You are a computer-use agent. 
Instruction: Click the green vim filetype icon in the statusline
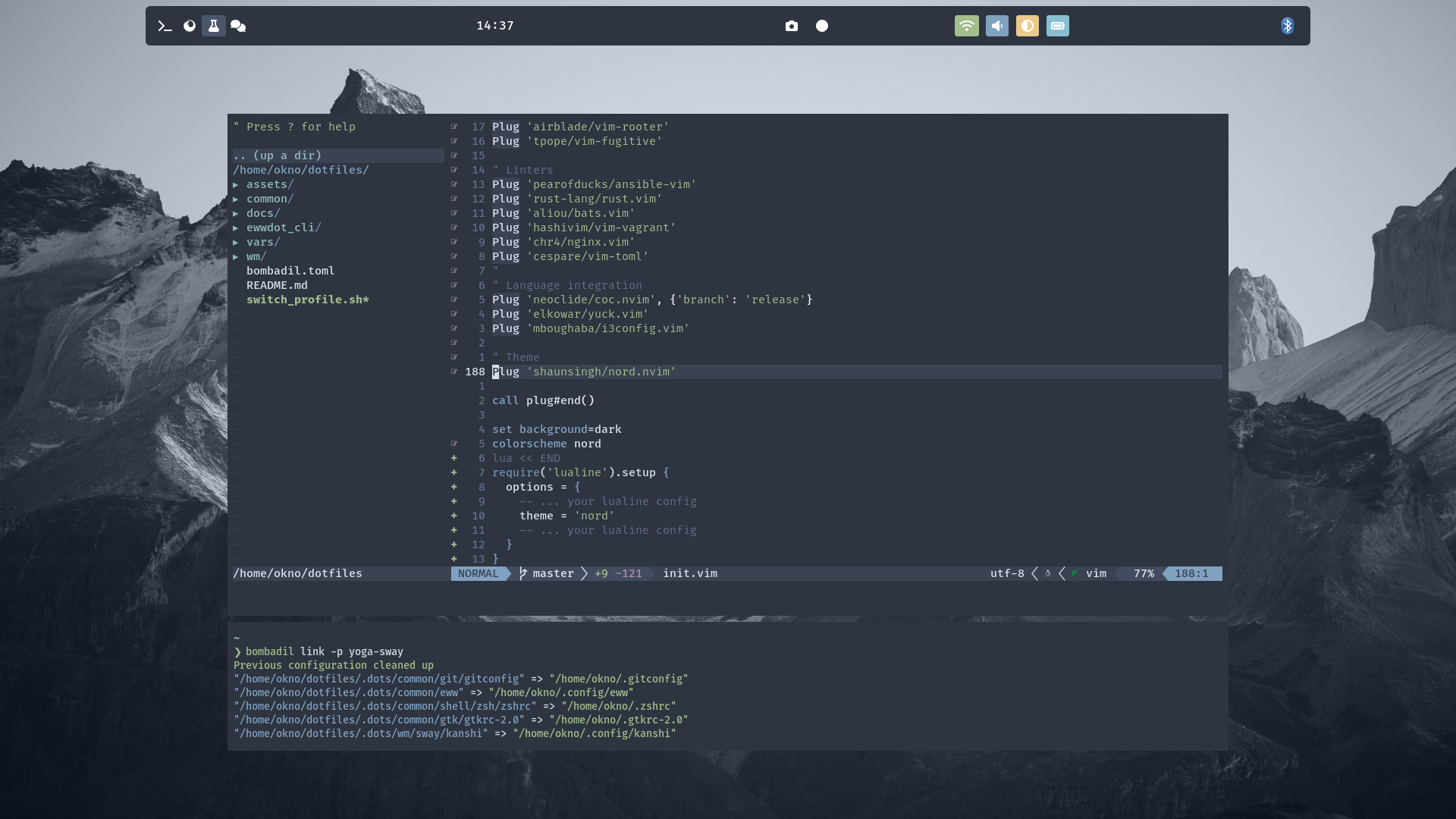pos(1075,573)
